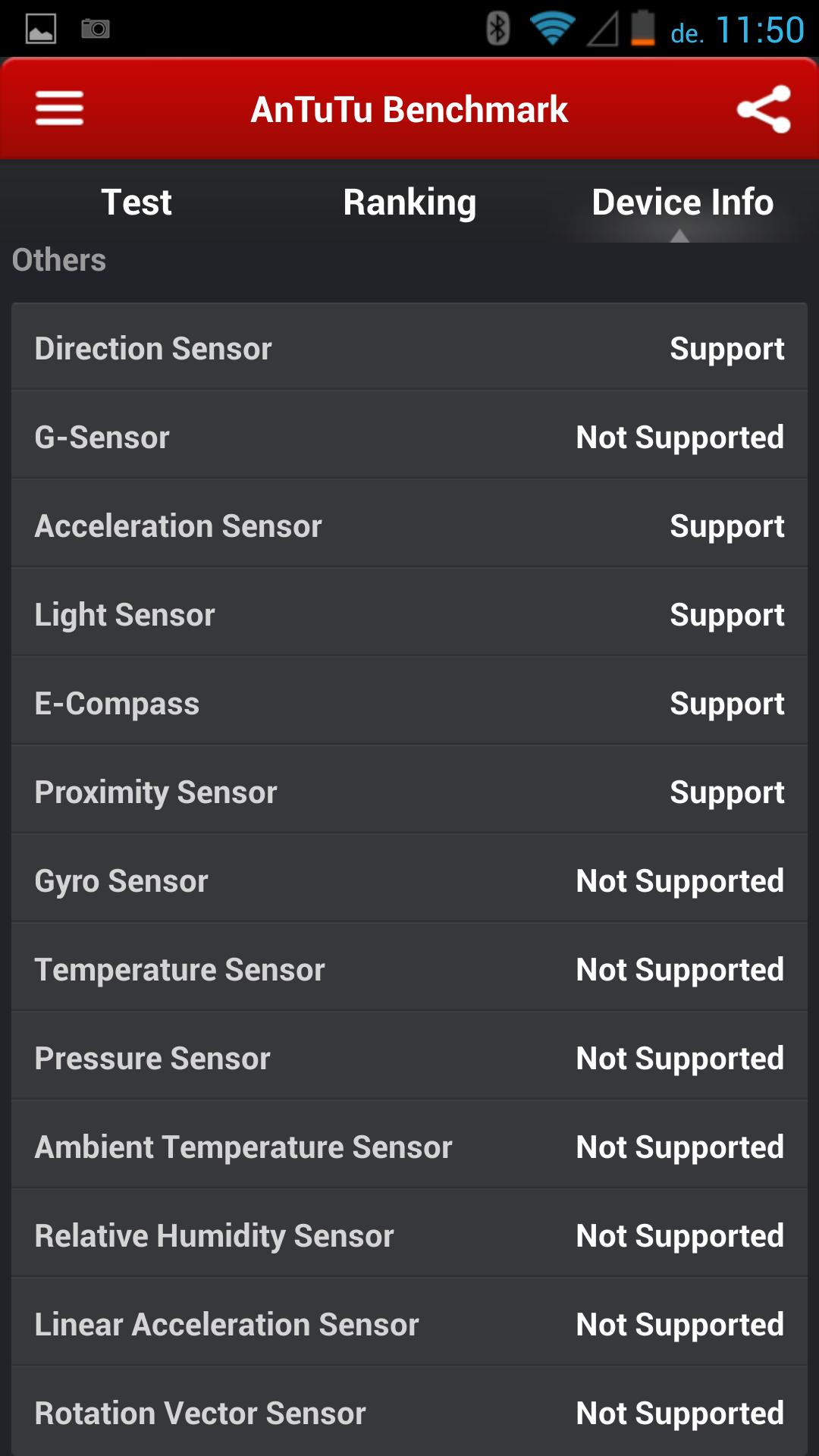The width and height of the screenshot is (819, 1456).
Task: Tap the Wi-Fi status icon
Action: pyautogui.click(x=552, y=29)
